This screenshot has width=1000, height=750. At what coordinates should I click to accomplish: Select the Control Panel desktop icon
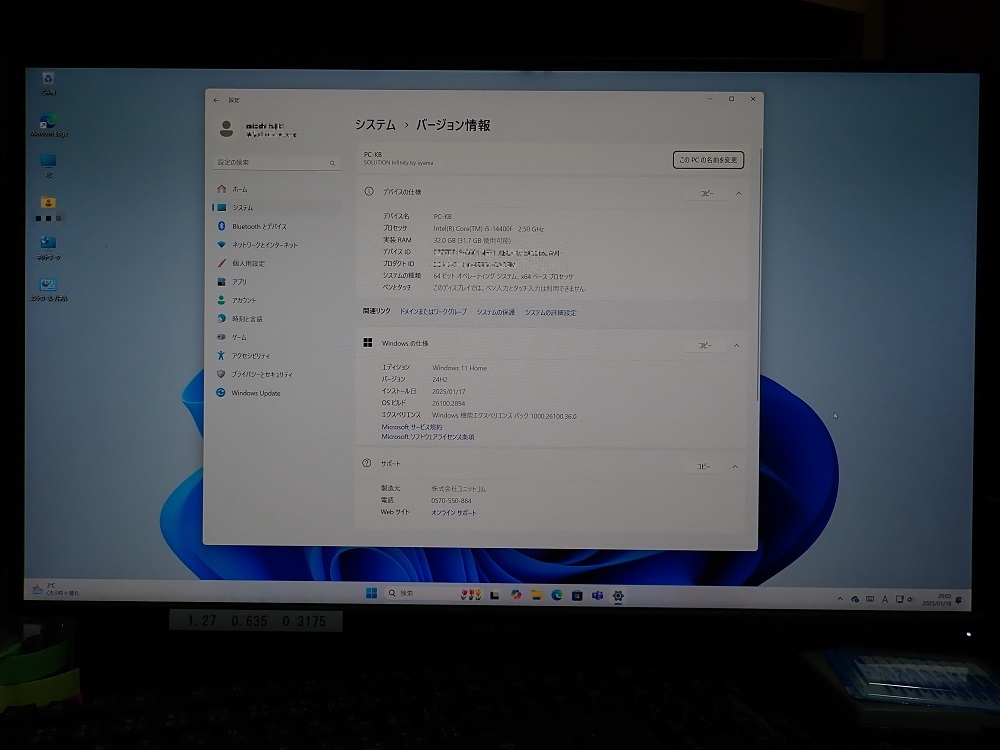48,289
